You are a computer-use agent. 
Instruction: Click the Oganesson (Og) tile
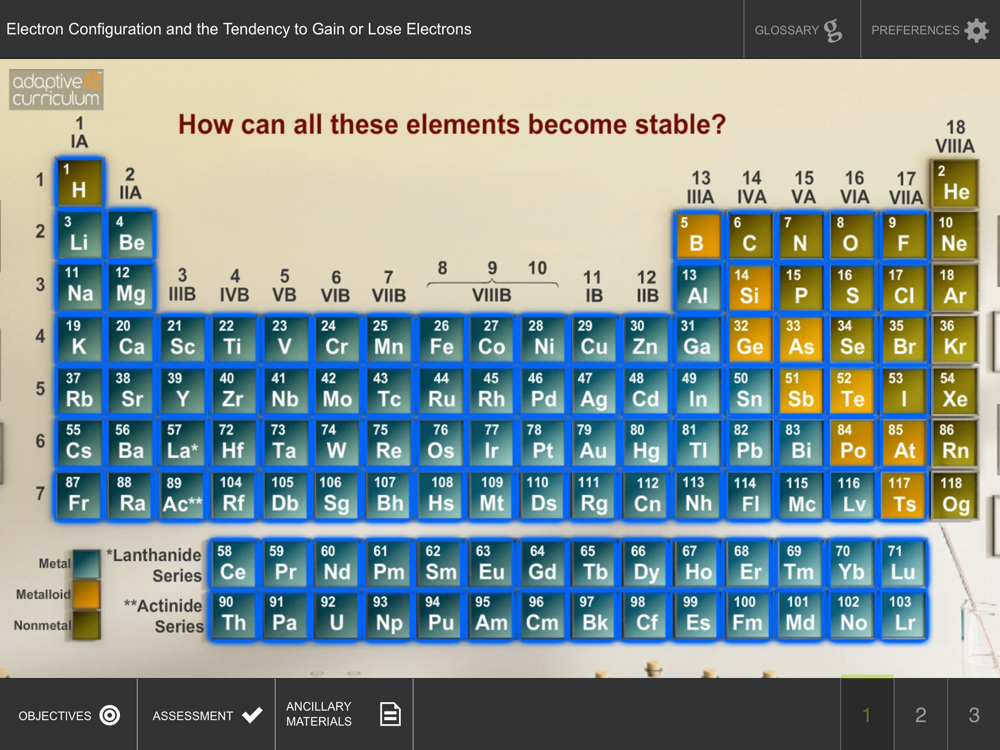[x=955, y=496]
